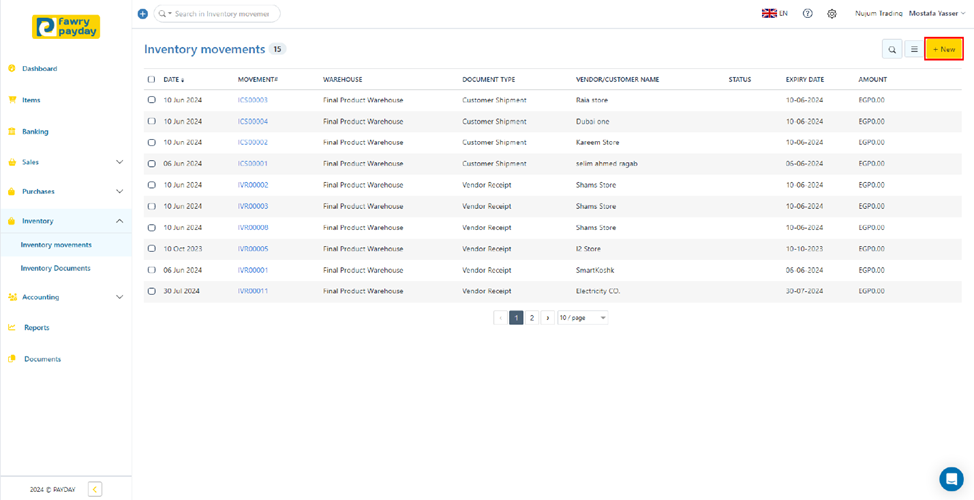
Task: Click the Fawry Payday logo
Action: pos(66,27)
